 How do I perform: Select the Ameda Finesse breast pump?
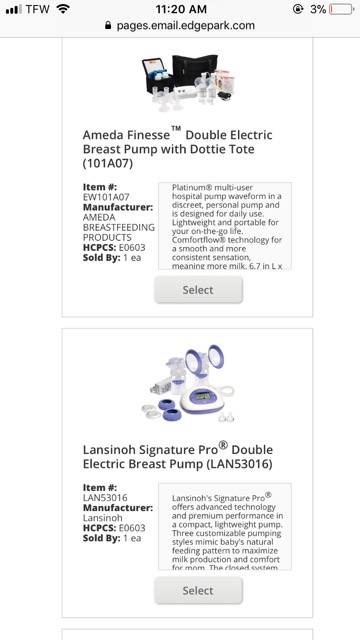pos(198,290)
